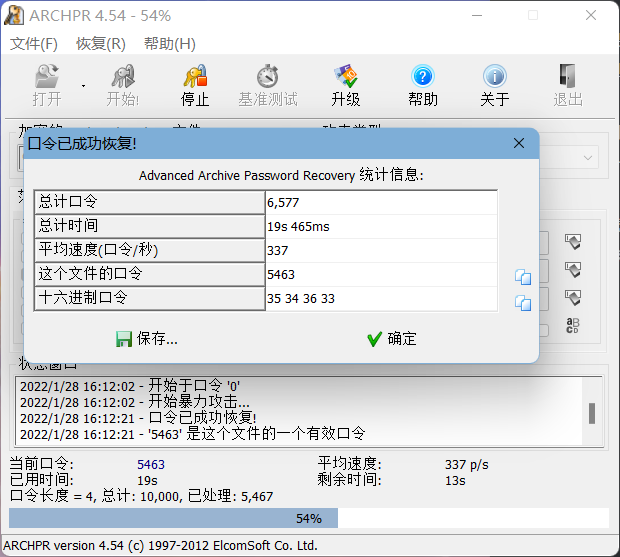620x557 pixels.
Task: Click the green checkmark icon
Action: coord(374,339)
